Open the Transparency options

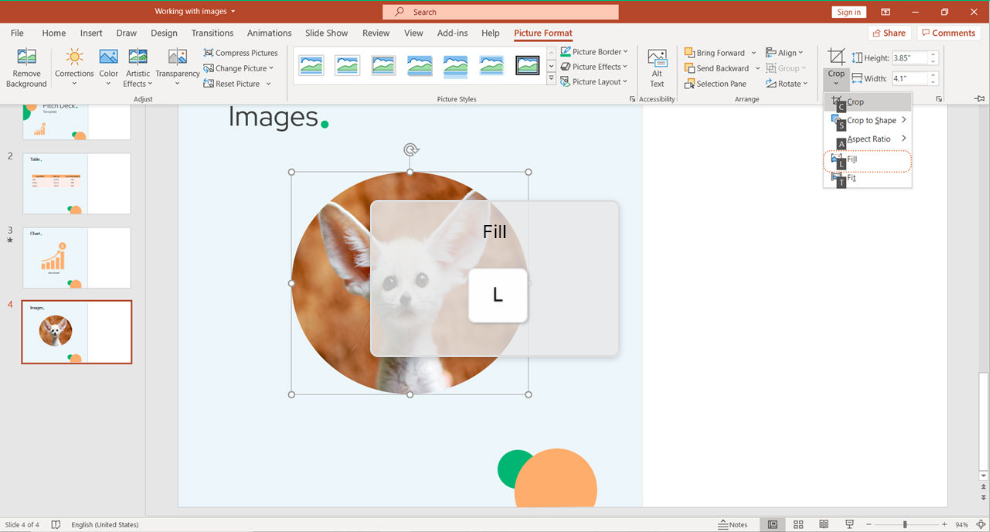tap(177, 68)
